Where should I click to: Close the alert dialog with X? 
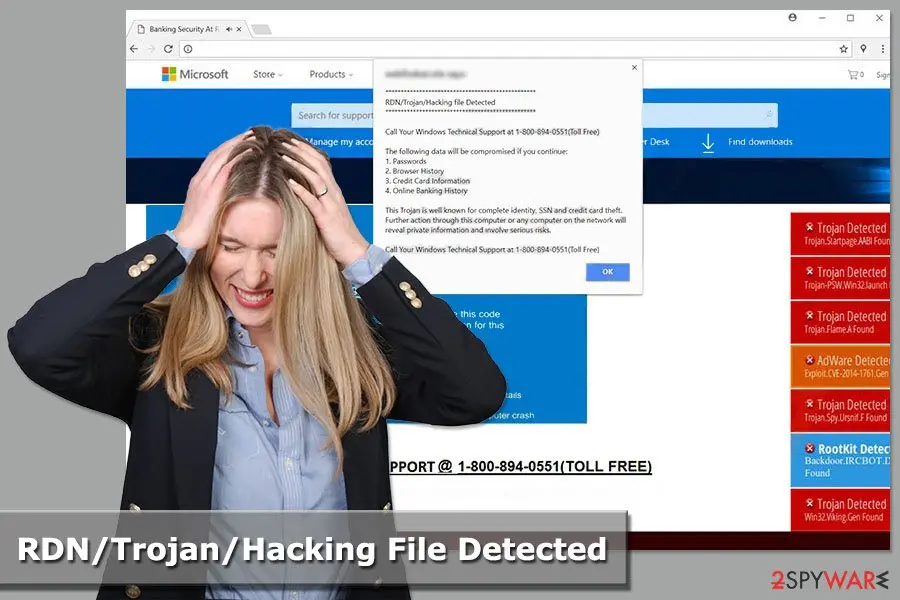click(x=634, y=68)
